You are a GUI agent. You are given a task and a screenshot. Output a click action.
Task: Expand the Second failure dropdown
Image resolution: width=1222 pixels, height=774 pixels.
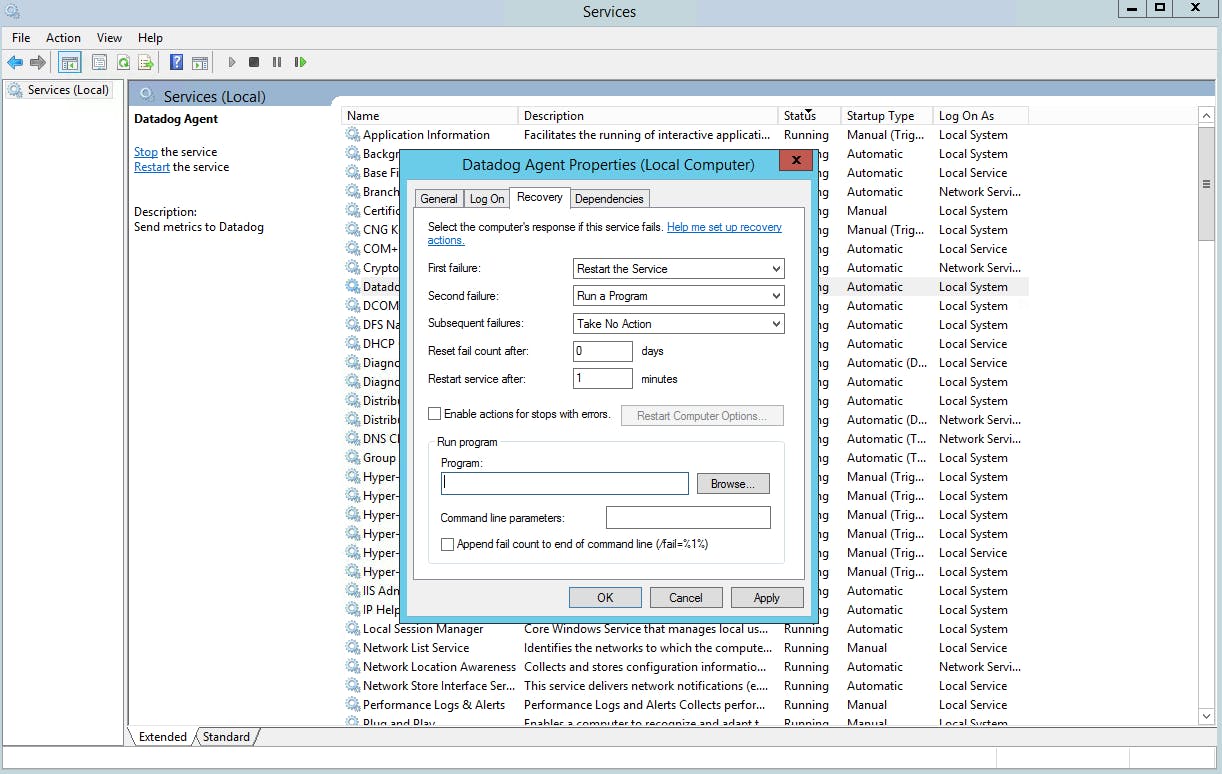click(679, 296)
